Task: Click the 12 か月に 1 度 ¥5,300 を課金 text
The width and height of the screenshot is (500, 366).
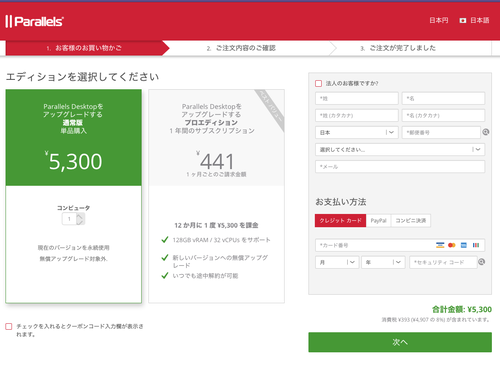Action: tap(216, 225)
